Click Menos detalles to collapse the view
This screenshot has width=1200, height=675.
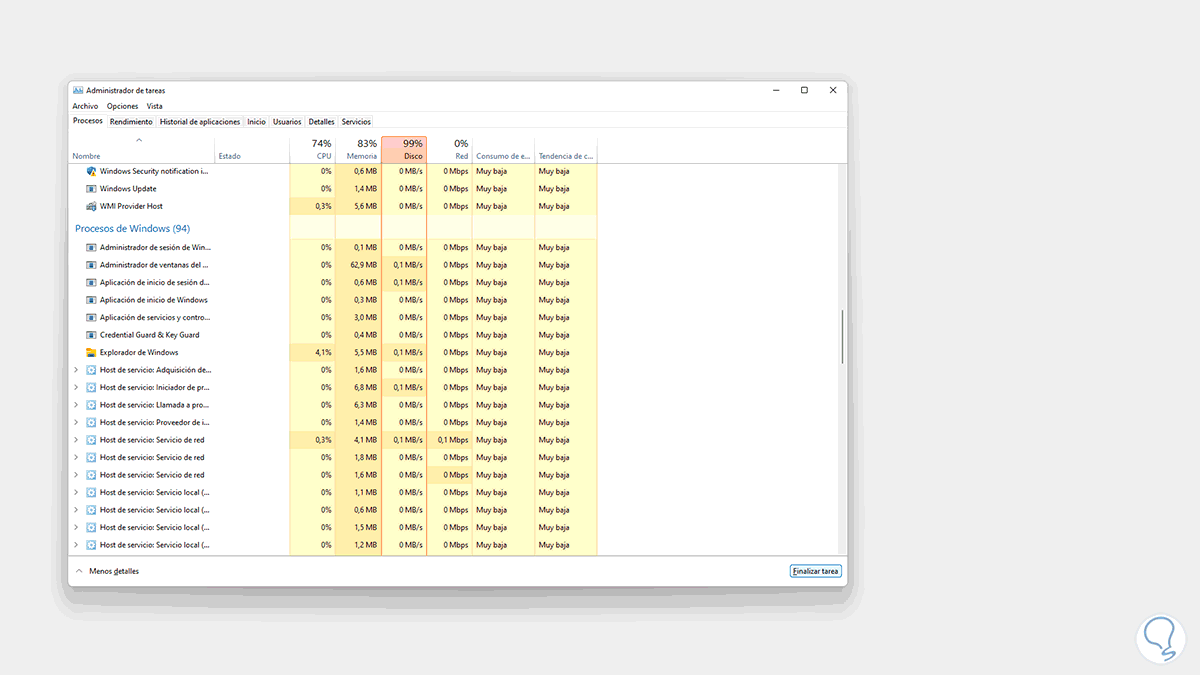click(x=107, y=571)
